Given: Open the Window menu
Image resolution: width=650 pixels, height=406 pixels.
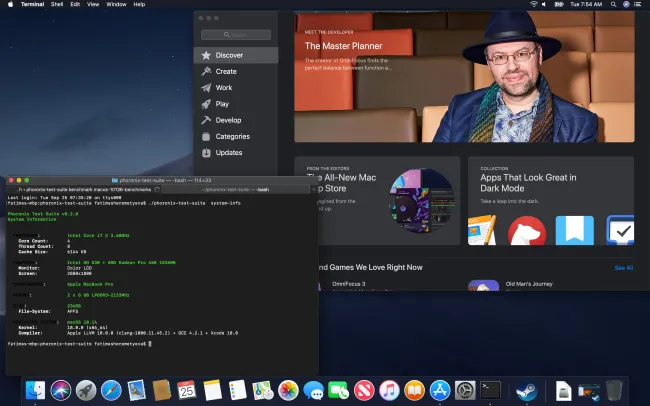Looking at the screenshot, I should click(116, 4).
